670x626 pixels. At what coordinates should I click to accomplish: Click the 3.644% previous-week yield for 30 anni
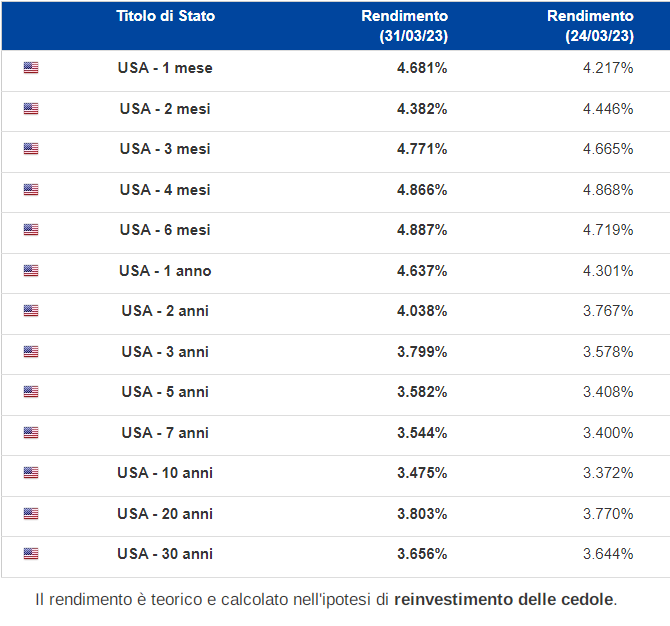tap(608, 554)
